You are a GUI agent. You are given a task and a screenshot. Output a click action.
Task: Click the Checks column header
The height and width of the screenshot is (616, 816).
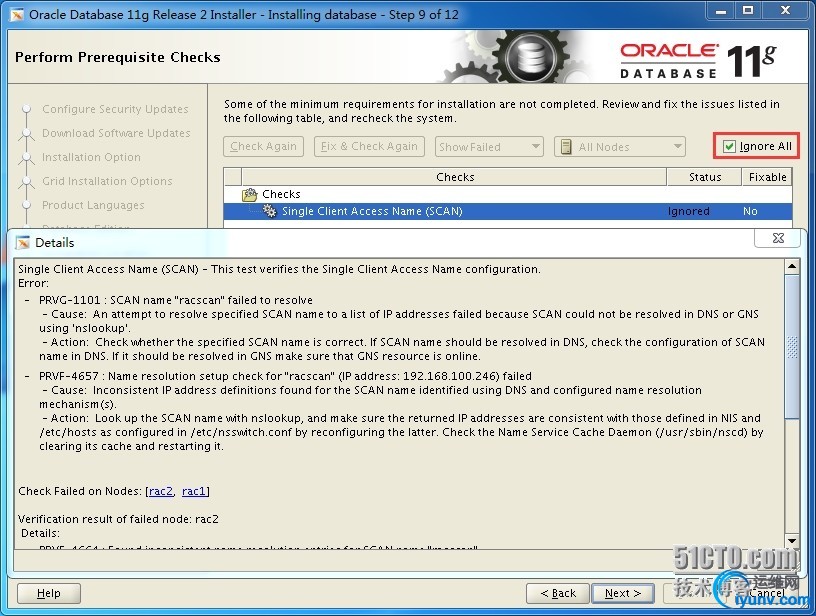pos(454,177)
